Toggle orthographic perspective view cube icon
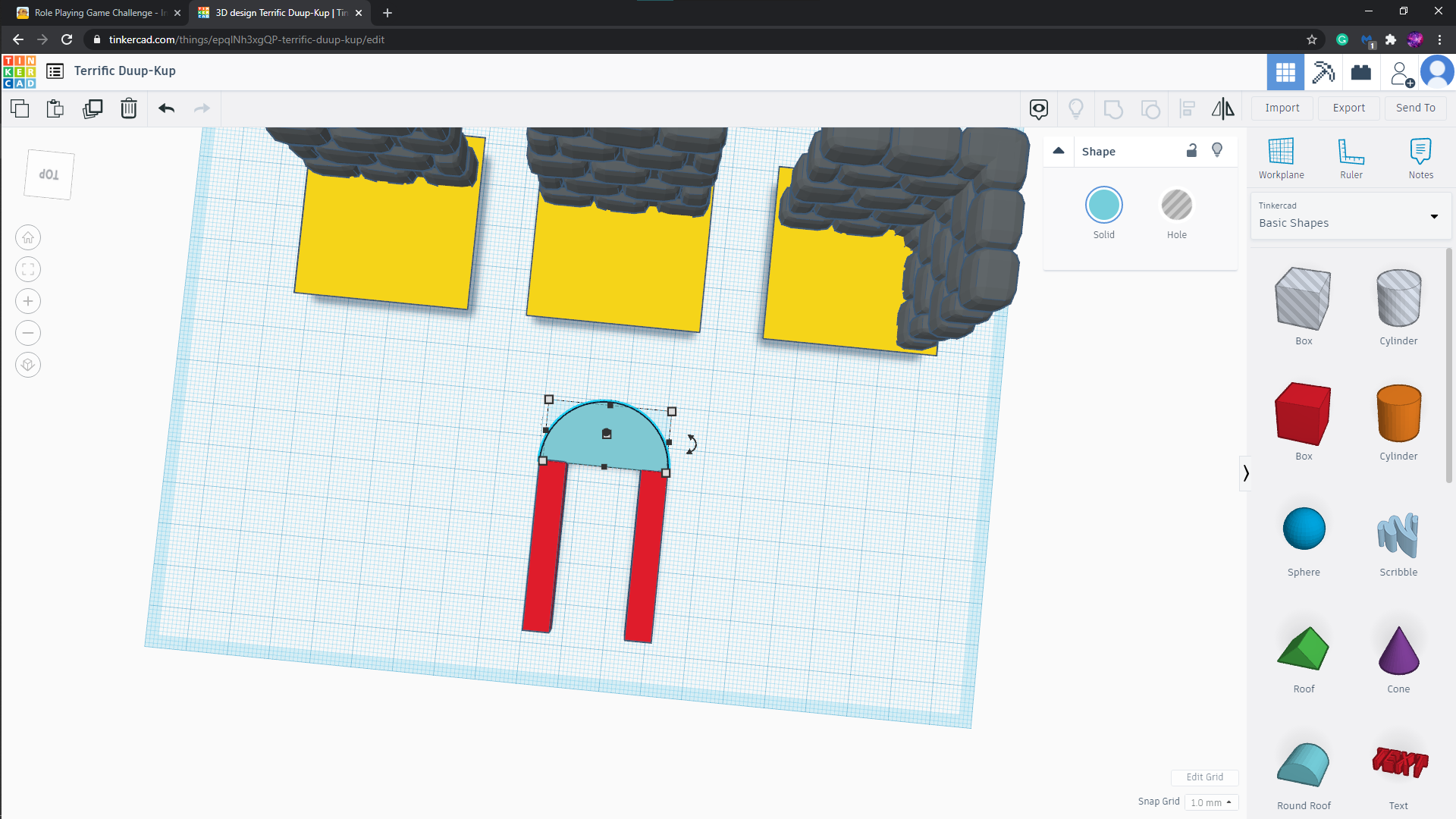This screenshot has height=819, width=1456. [x=28, y=365]
